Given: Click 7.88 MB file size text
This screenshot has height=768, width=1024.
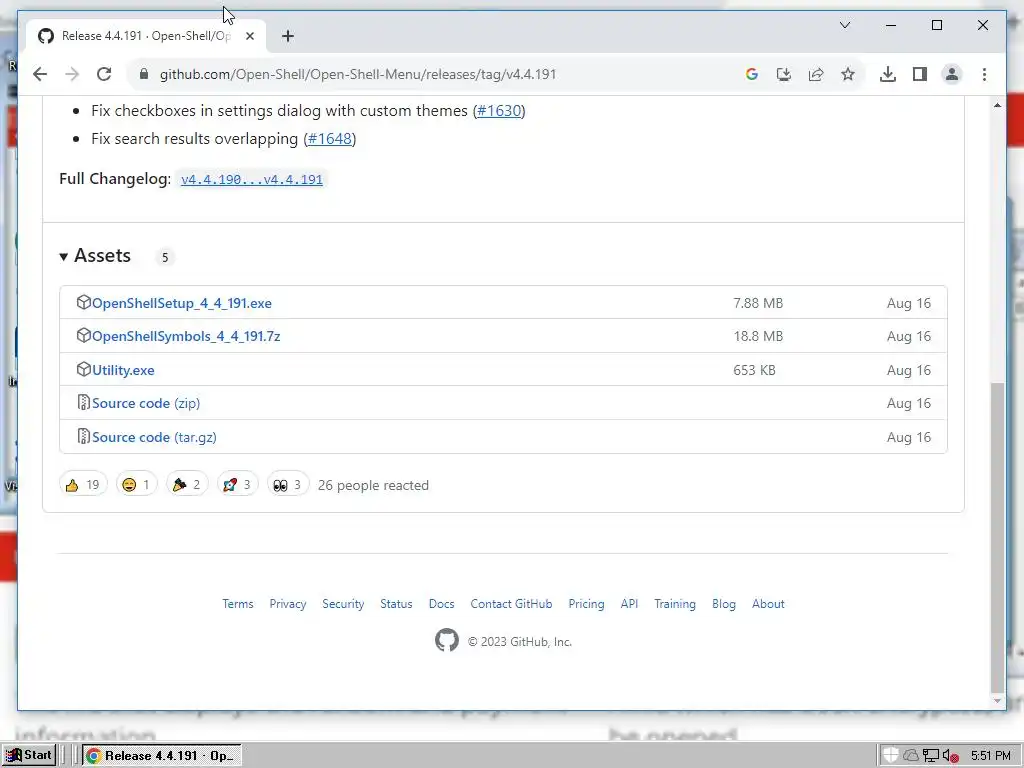Looking at the screenshot, I should pyautogui.click(x=758, y=303).
